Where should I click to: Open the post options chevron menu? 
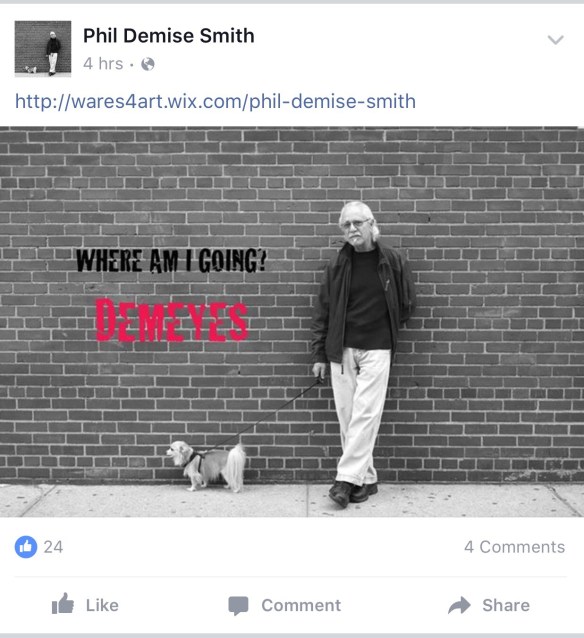coord(556,40)
